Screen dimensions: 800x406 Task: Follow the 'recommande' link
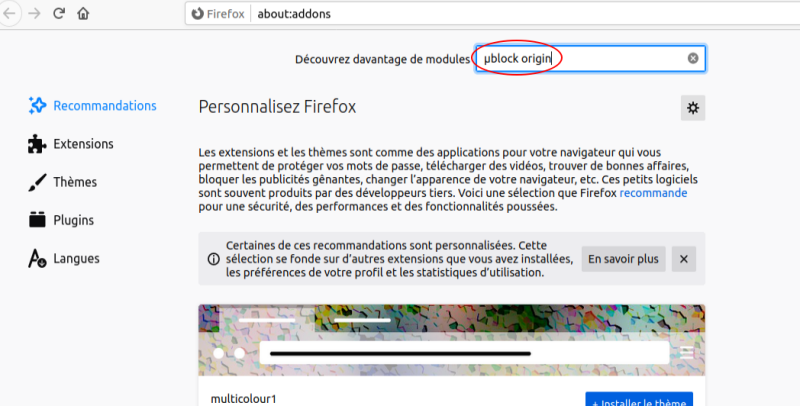pyautogui.click(x=653, y=193)
